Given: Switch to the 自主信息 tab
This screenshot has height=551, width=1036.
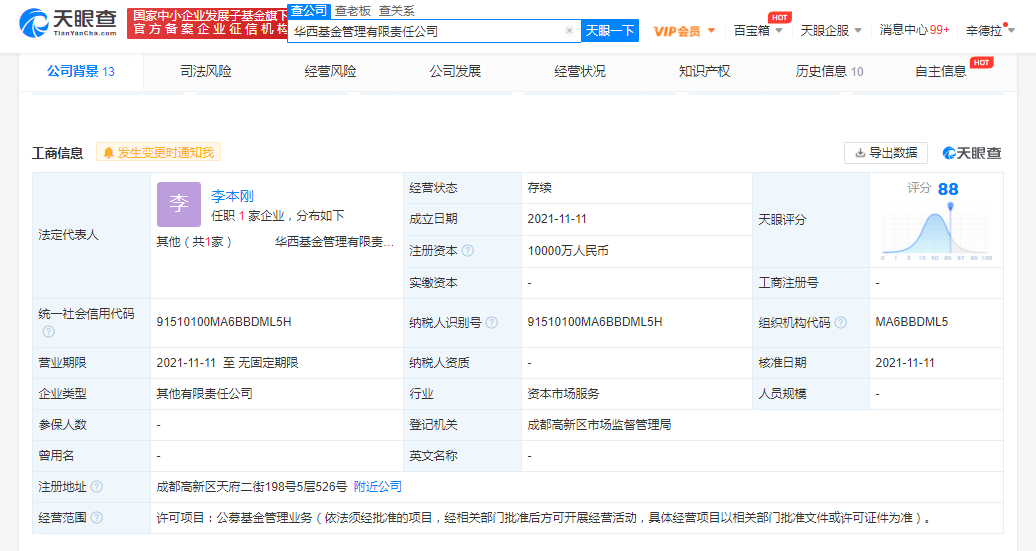Looking at the screenshot, I should [x=941, y=71].
